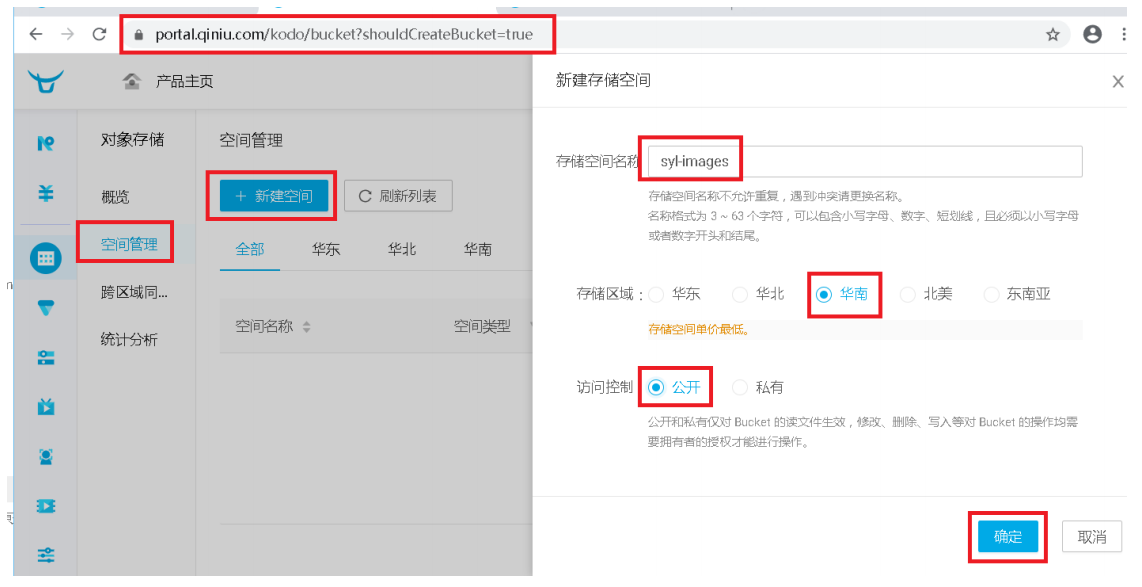Open 跨区域同步 menu item
Viewport: 1142px width, 587px height.
pyautogui.click(x=134, y=292)
